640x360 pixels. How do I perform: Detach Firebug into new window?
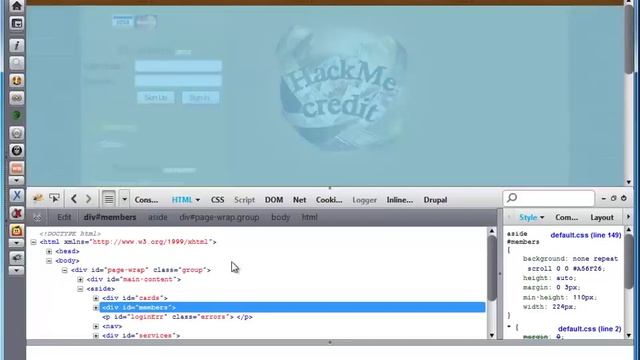613,198
